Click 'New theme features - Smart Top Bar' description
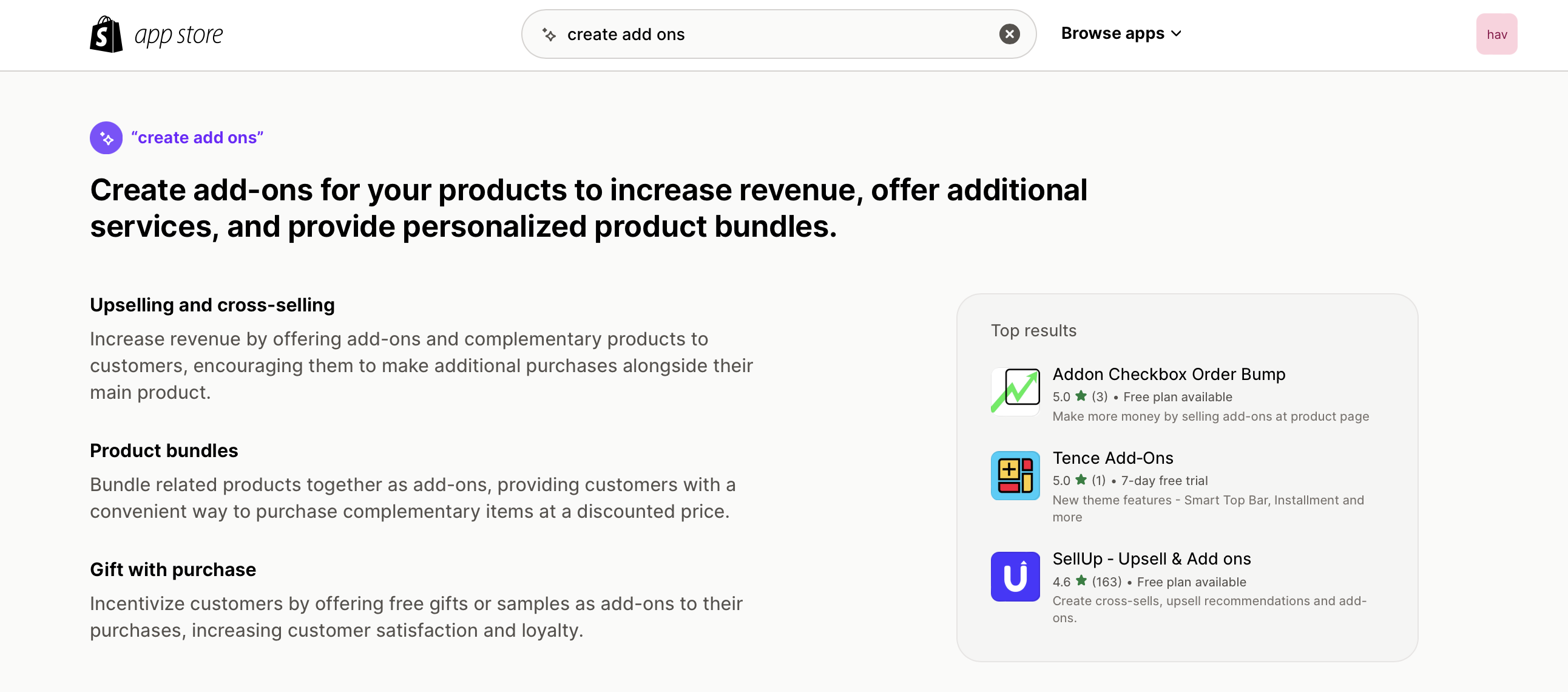1568x692 pixels. (x=1208, y=509)
